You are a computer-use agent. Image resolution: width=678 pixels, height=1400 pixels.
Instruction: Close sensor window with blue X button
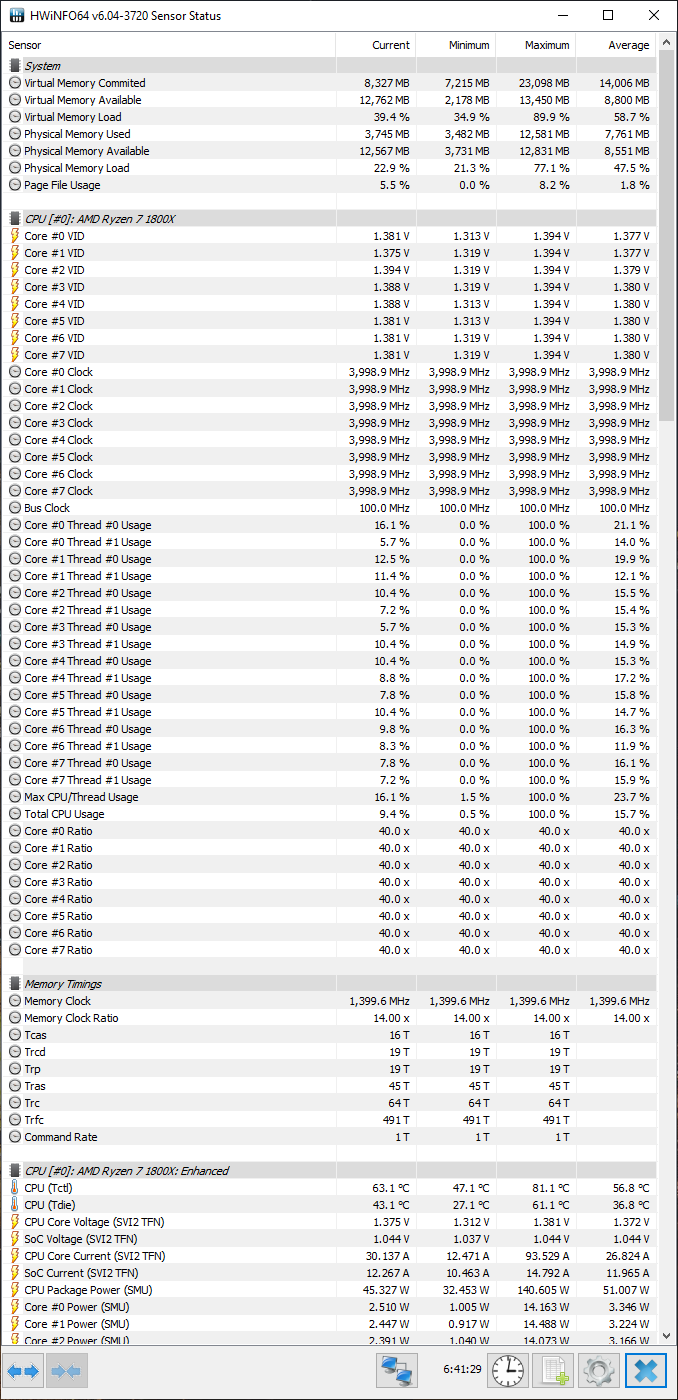(x=645, y=1371)
